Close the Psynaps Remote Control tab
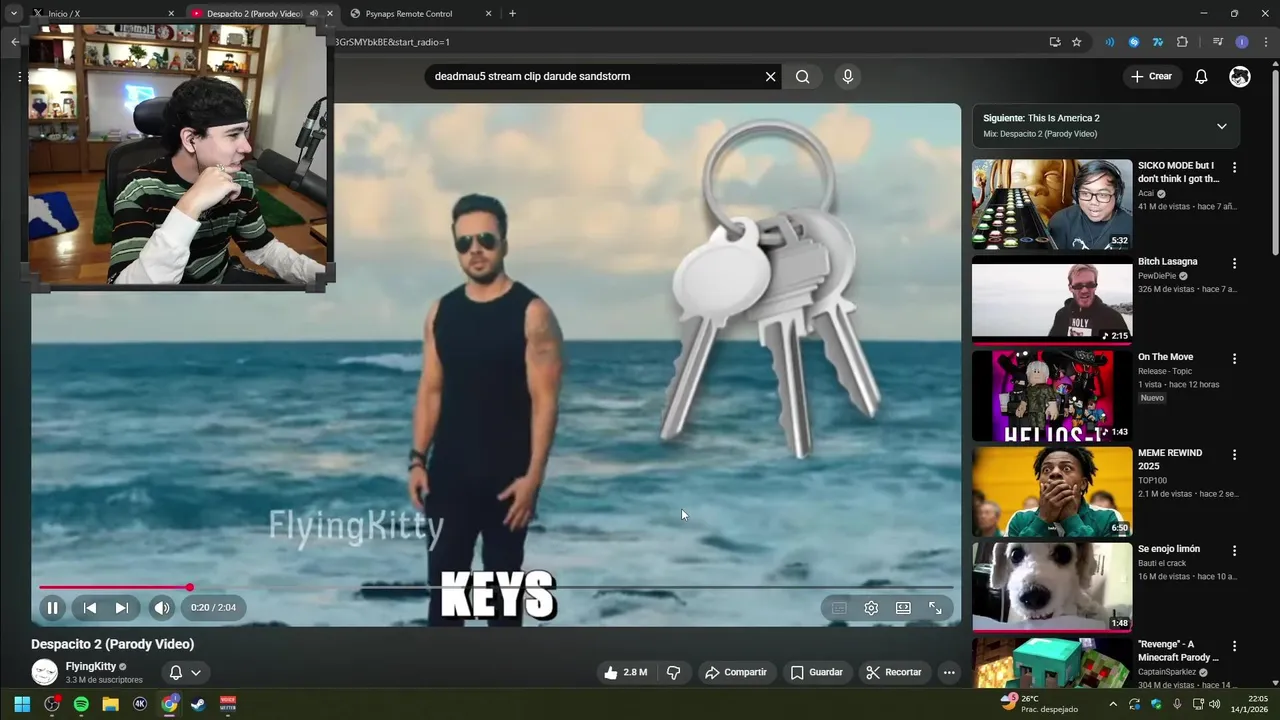 [x=488, y=14]
